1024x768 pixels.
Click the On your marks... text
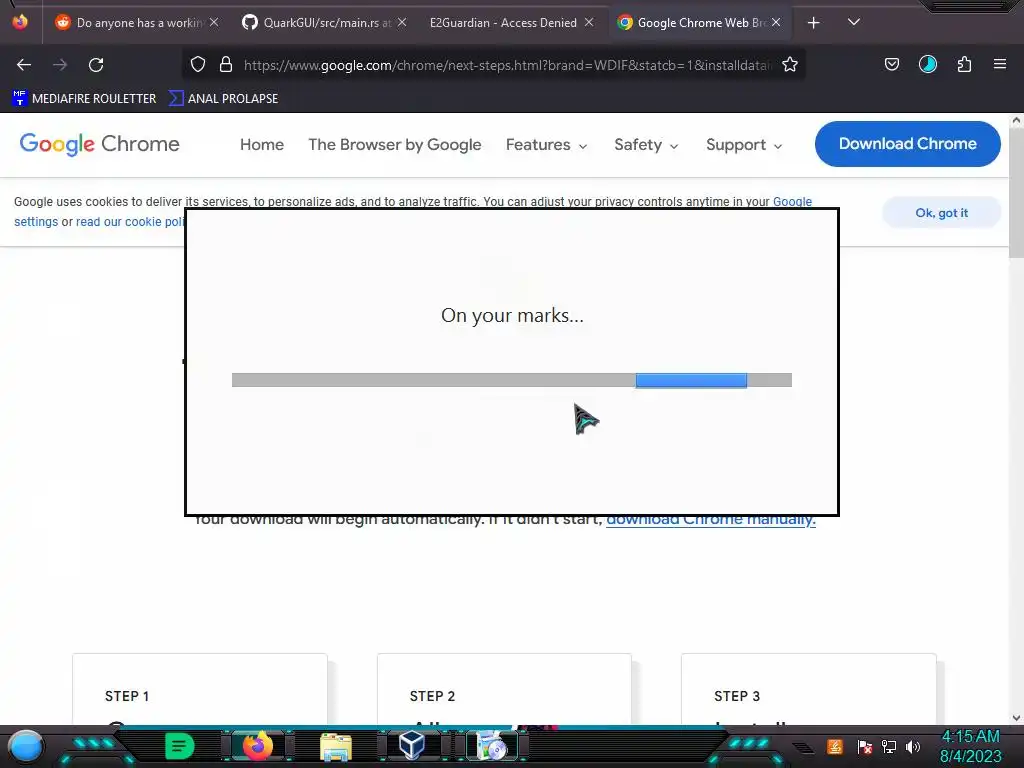[512, 315]
